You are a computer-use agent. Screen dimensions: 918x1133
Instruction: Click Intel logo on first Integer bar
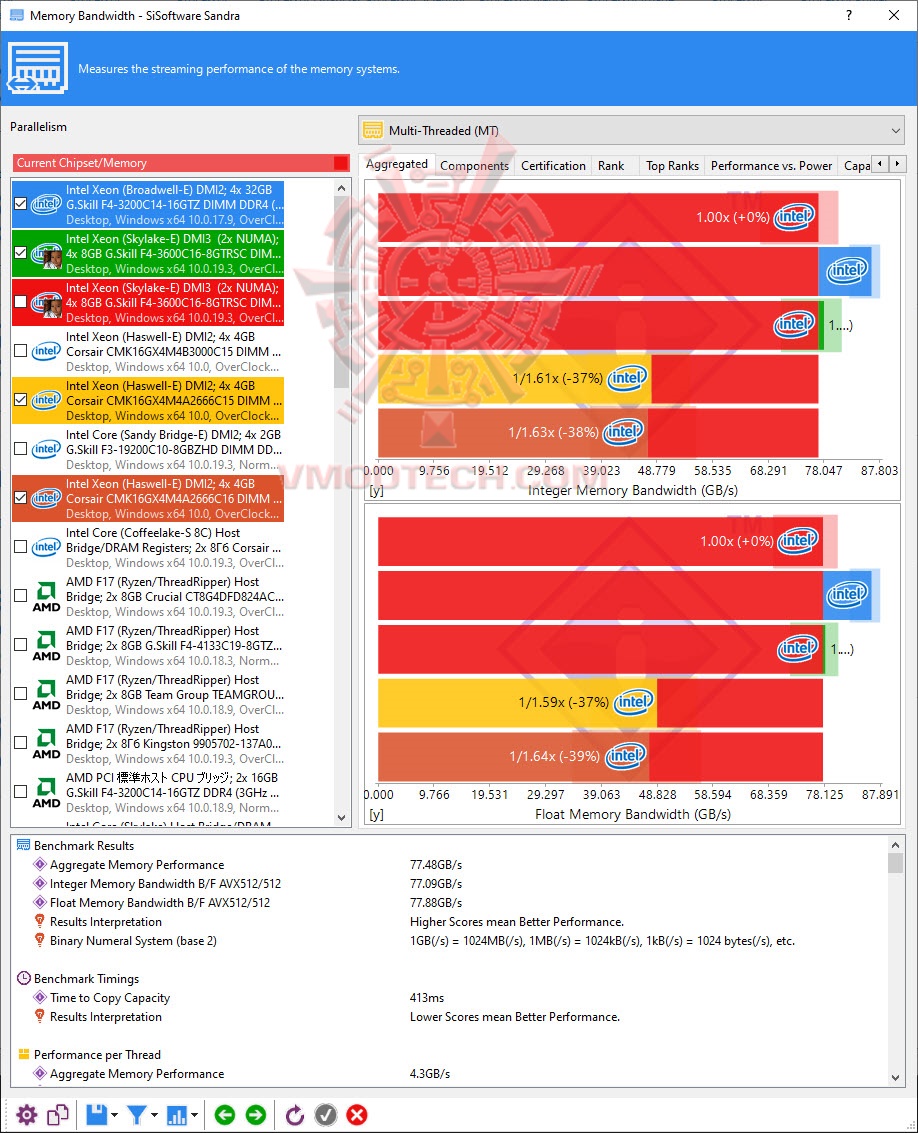[x=794, y=217]
